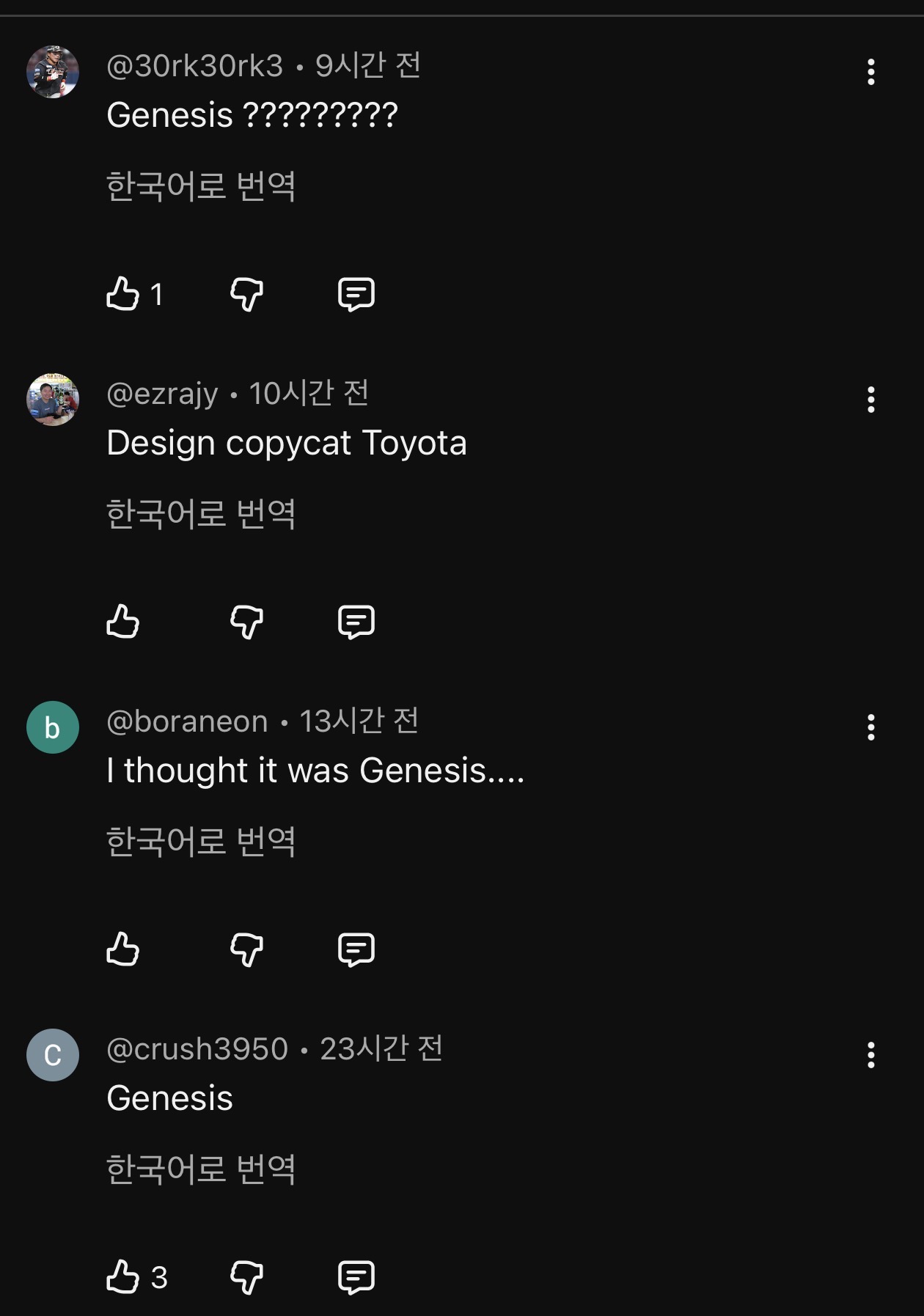
Task: Open more options for @ezrajy comment
Action: tap(870, 400)
